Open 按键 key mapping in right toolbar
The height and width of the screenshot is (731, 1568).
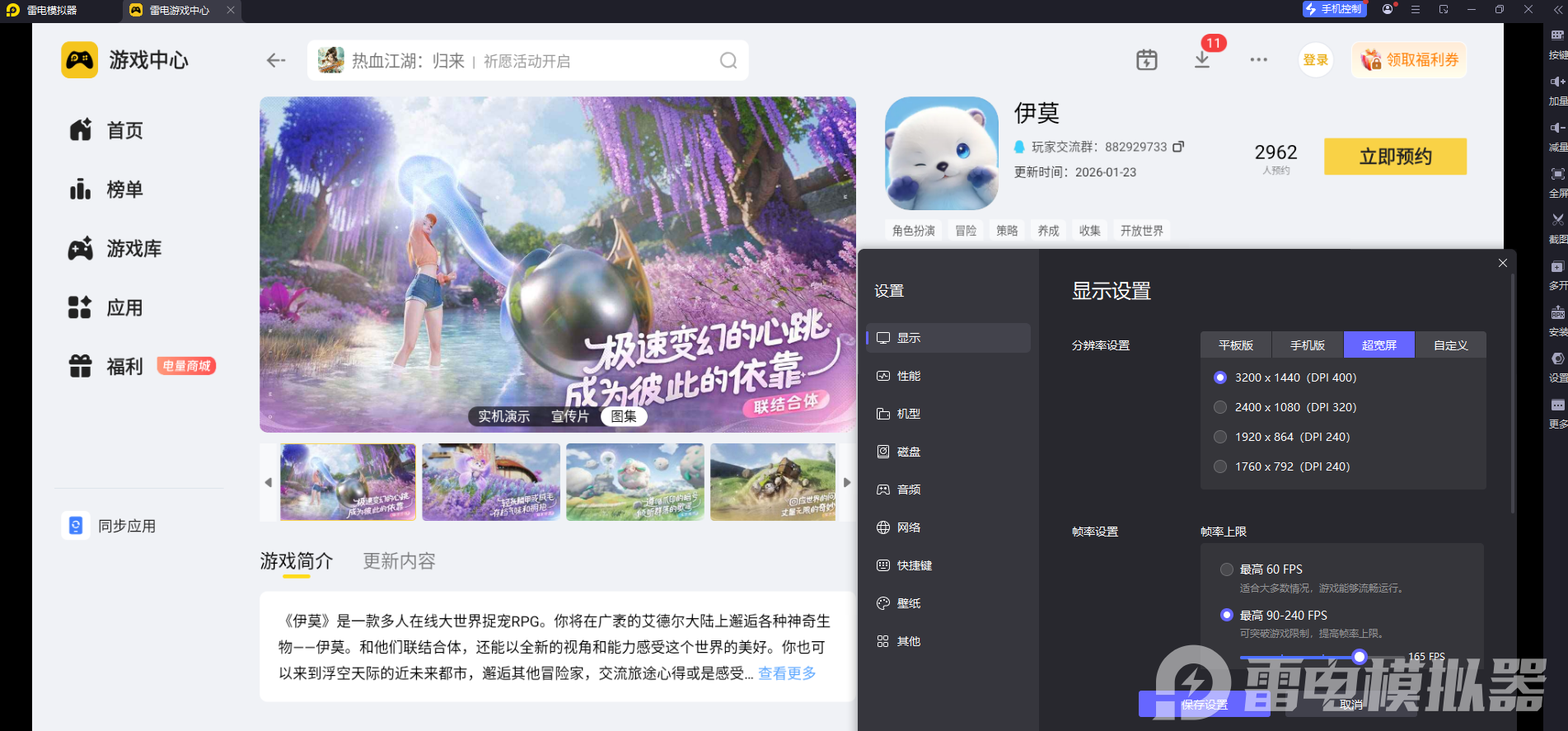(x=1557, y=45)
